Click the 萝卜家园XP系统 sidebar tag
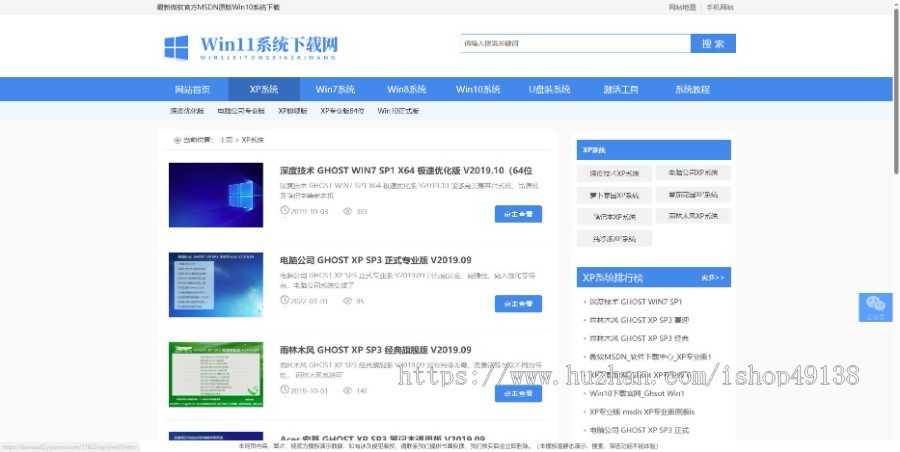 pos(614,195)
